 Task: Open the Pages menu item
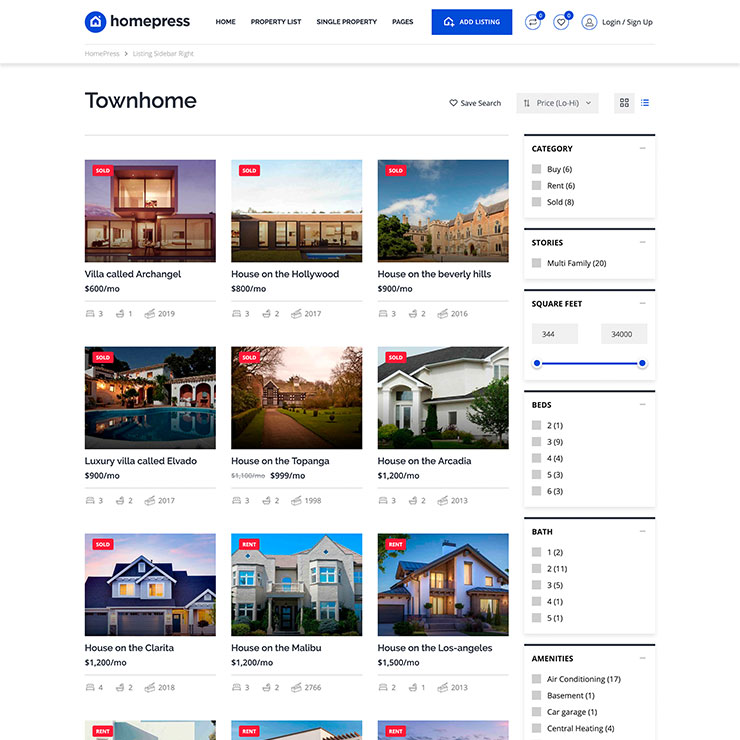coord(402,22)
